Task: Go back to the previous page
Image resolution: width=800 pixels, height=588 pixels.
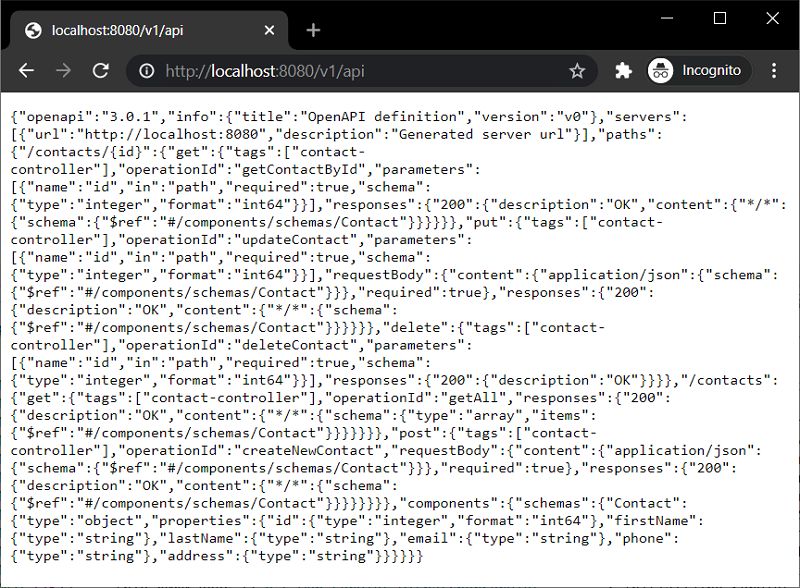Action: pos(26,70)
